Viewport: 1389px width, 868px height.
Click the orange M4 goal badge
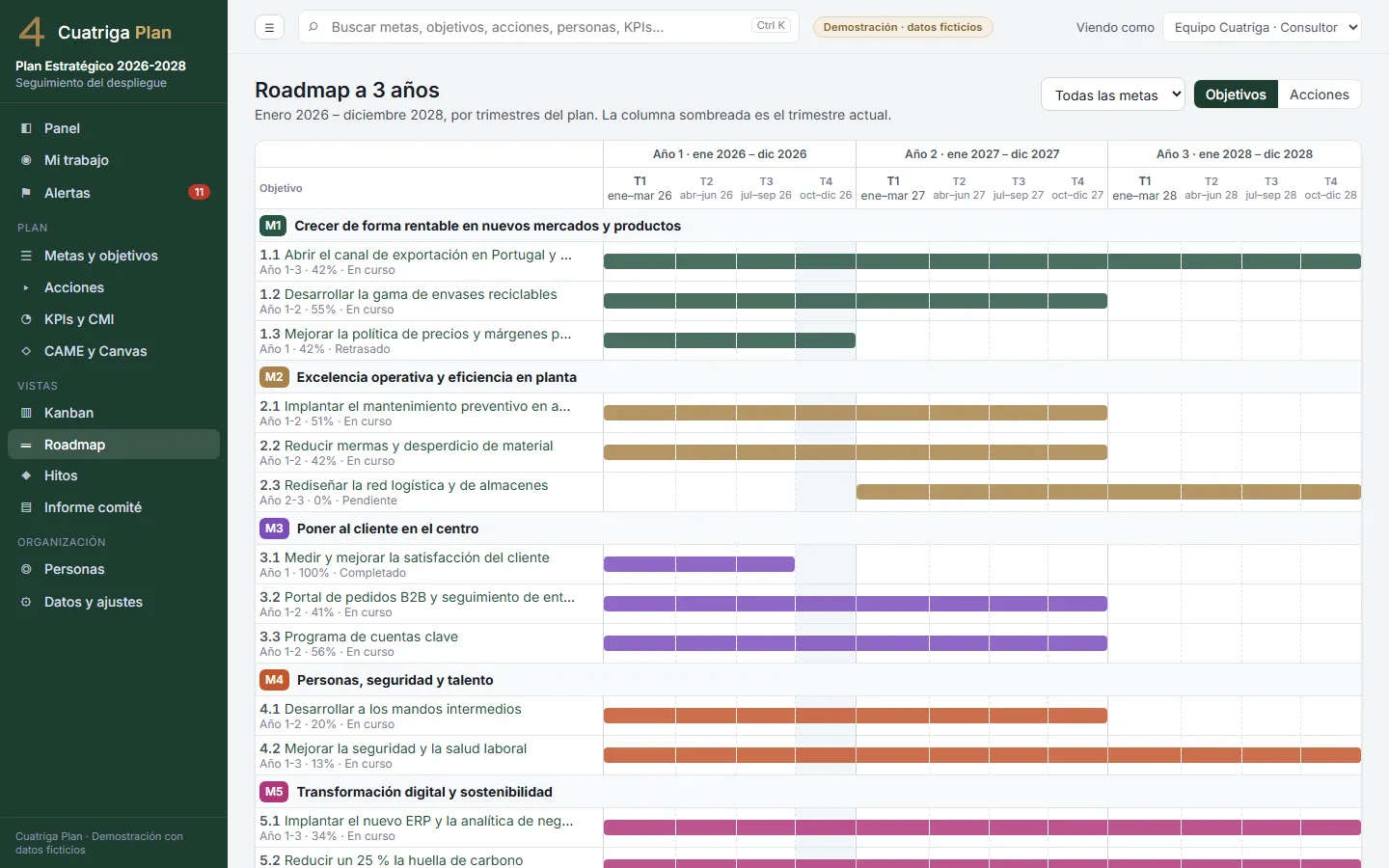[274, 680]
